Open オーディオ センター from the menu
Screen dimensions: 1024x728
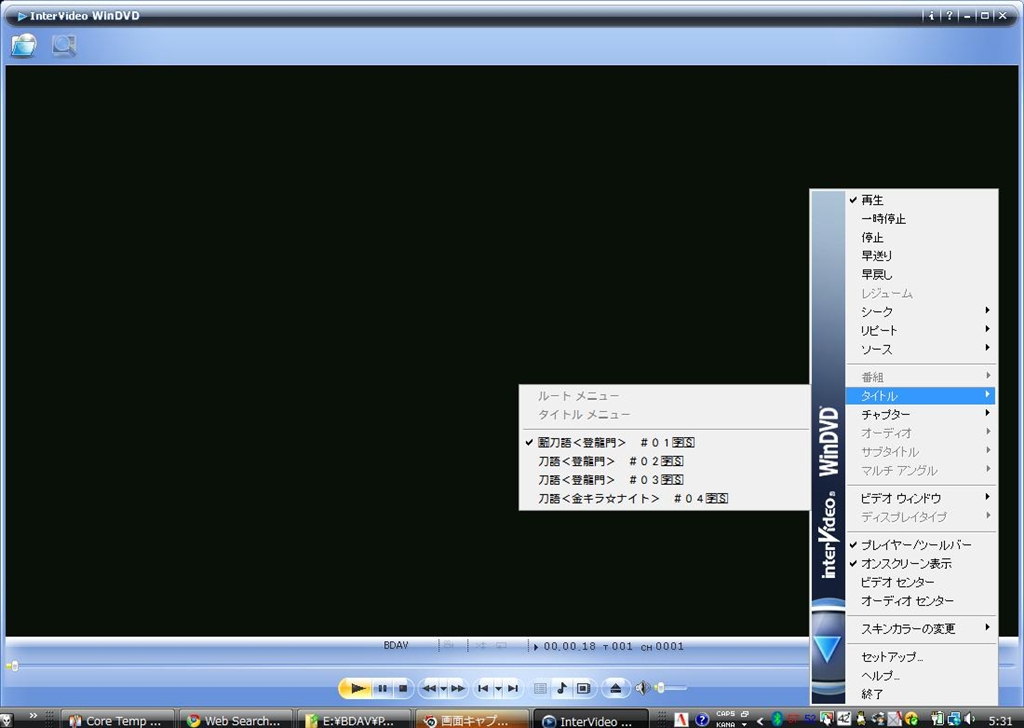921,601
